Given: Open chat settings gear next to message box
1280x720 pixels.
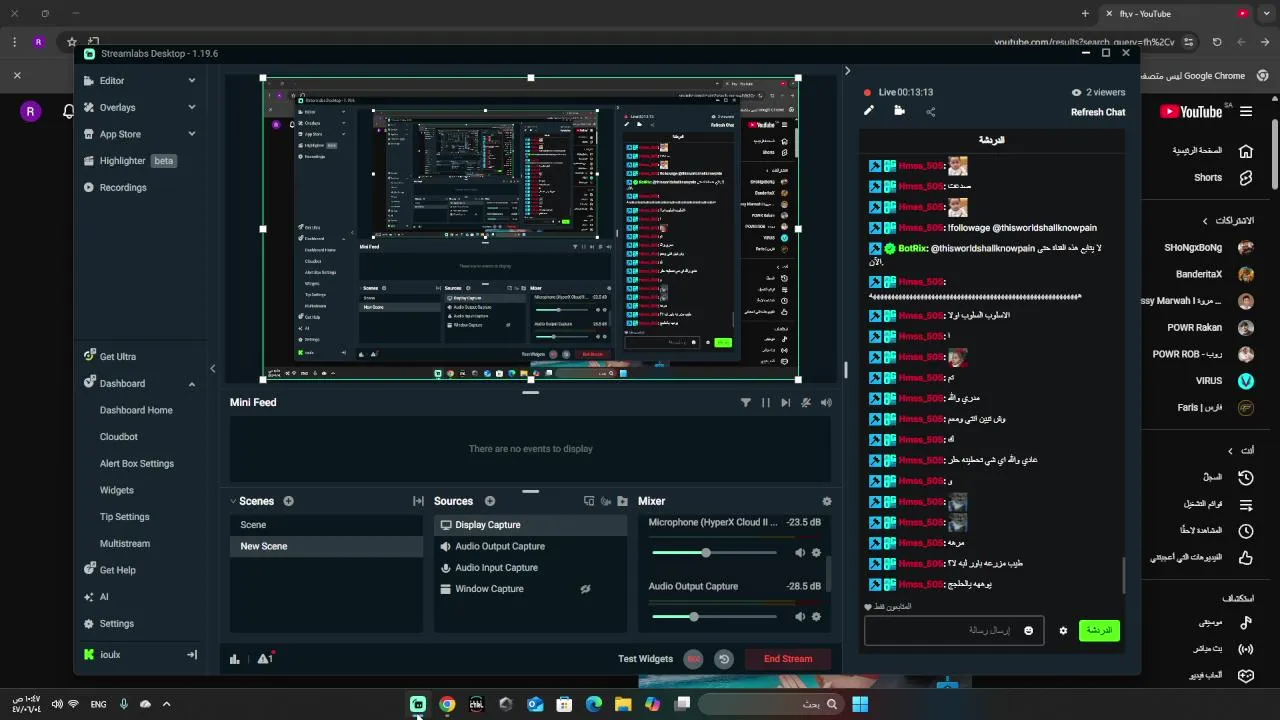Looking at the screenshot, I should [1063, 631].
